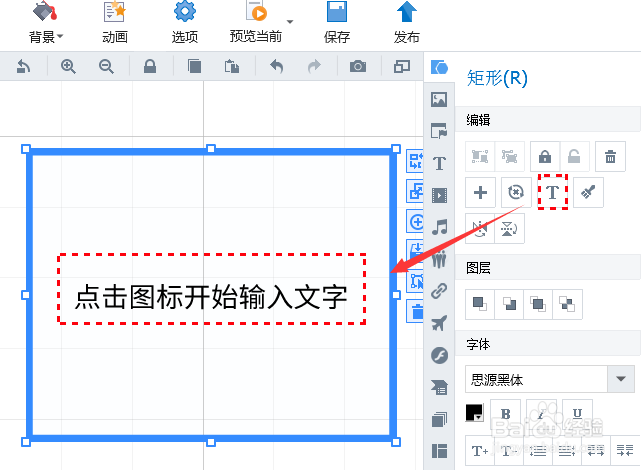Click the top-left resize handle of the rectangle
641x470 pixels.
[x=25, y=149]
